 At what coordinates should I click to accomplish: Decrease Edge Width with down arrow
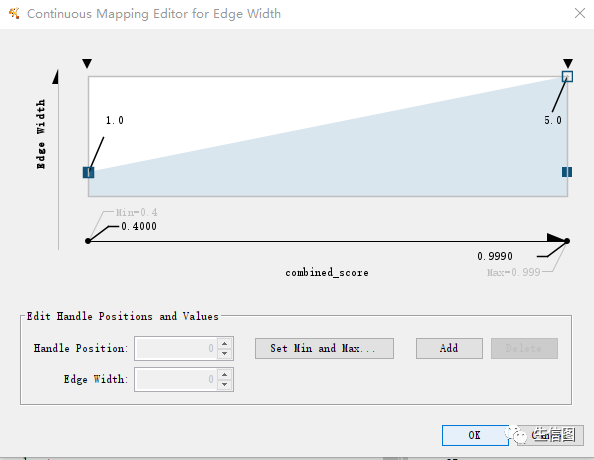(x=225, y=384)
